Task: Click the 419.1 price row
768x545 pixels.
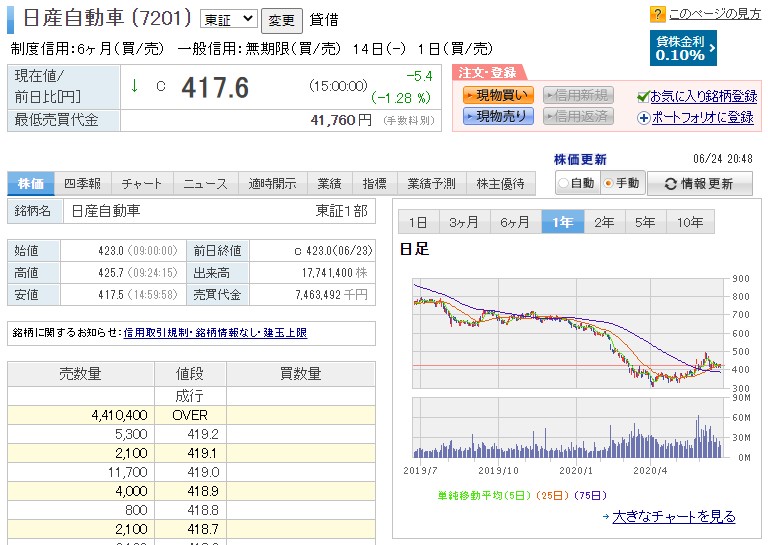Action: [192, 453]
